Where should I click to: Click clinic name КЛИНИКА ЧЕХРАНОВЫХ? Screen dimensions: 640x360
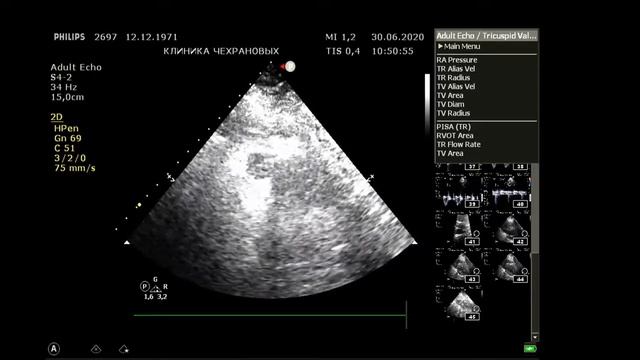click(221, 51)
